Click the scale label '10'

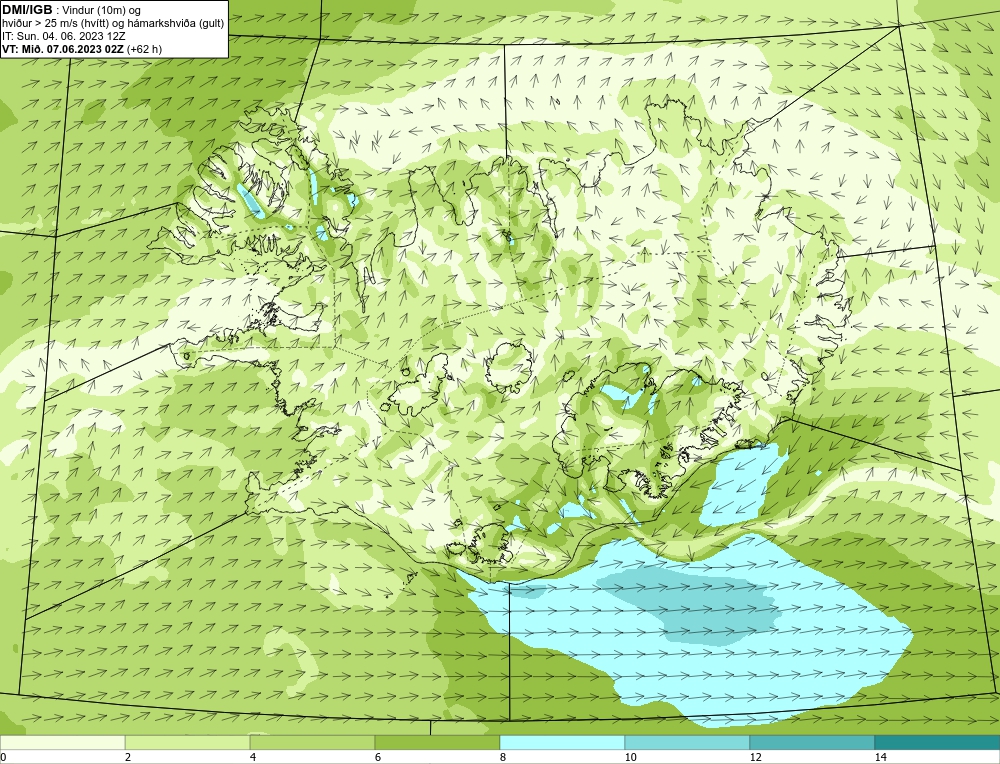[631, 757]
